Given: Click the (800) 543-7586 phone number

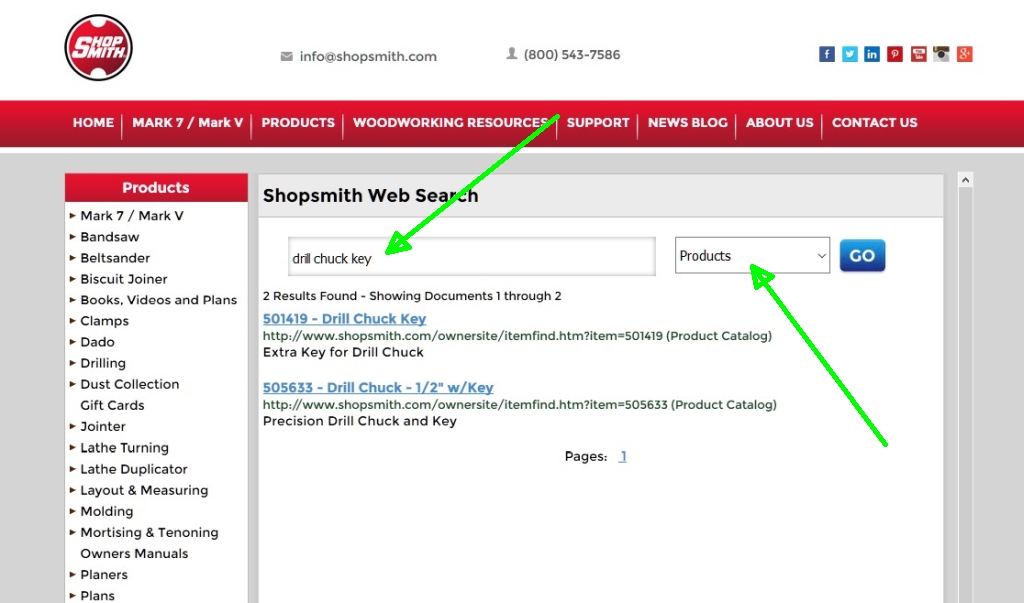Looking at the screenshot, I should (572, 55).
